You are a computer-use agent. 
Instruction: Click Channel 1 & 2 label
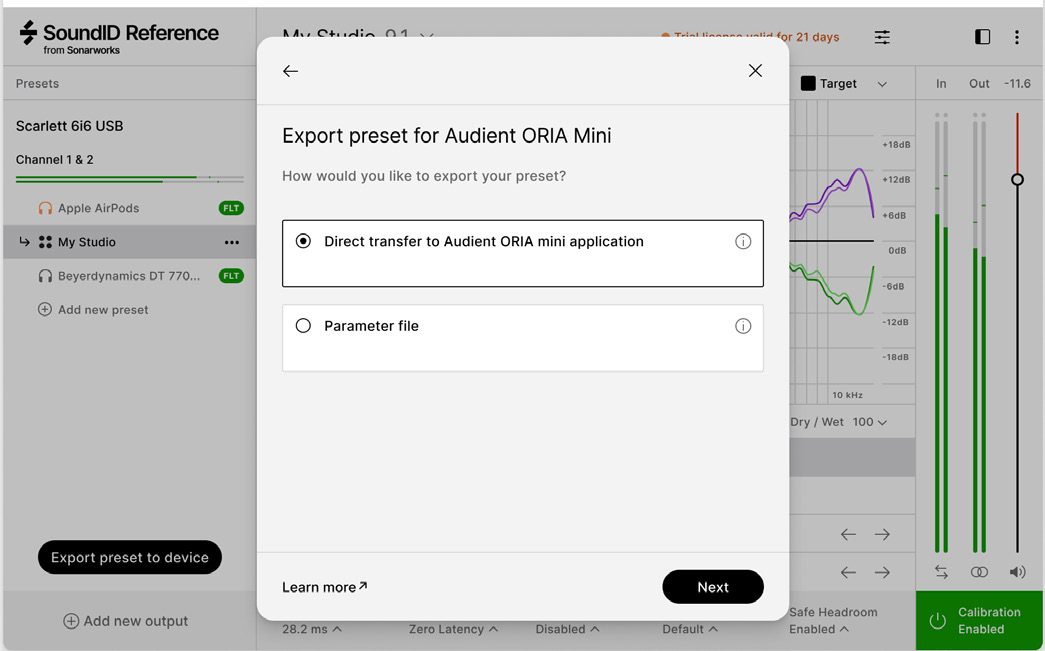[x=55, y=160]
